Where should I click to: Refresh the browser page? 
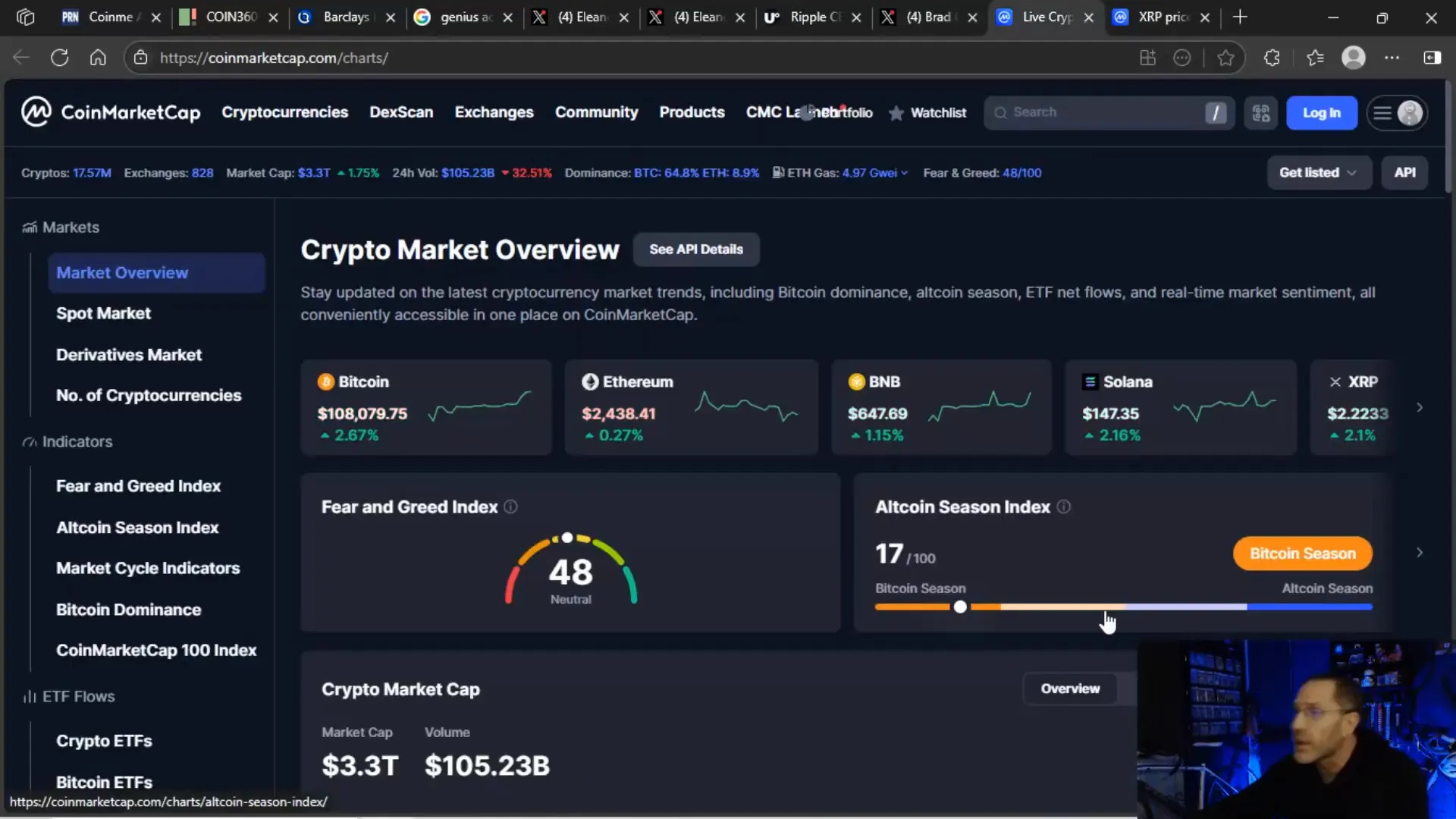pos(60,58)
